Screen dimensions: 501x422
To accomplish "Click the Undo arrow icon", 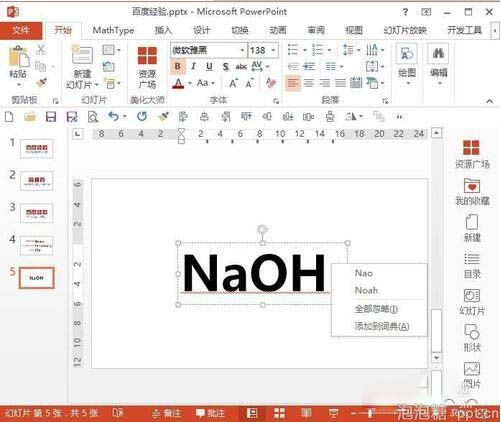I will point(114,117).
